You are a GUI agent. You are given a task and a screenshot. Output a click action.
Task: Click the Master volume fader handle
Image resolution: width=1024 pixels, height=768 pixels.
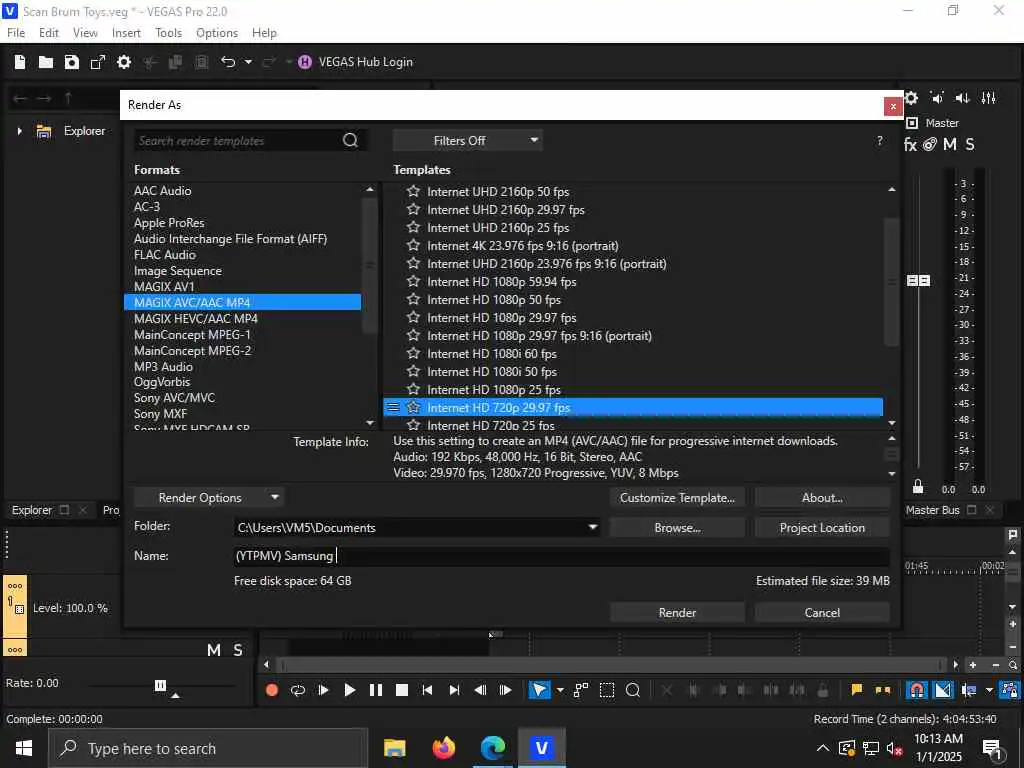pyautogui.click(x=918, y=281)
